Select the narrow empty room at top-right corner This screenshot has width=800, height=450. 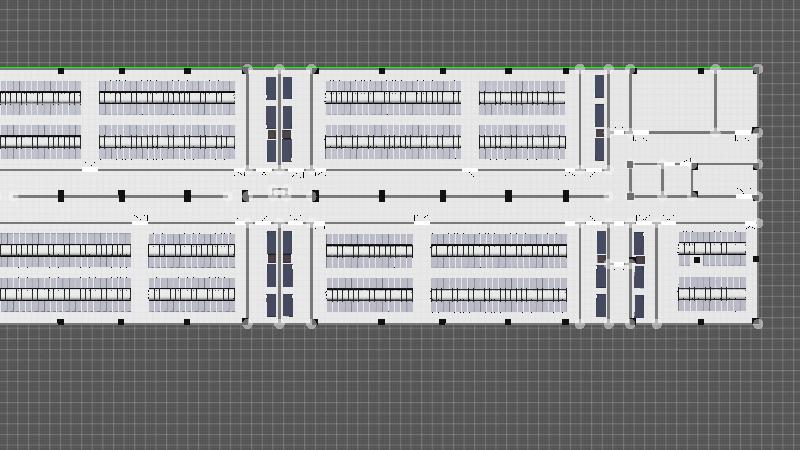pos(735,98)
